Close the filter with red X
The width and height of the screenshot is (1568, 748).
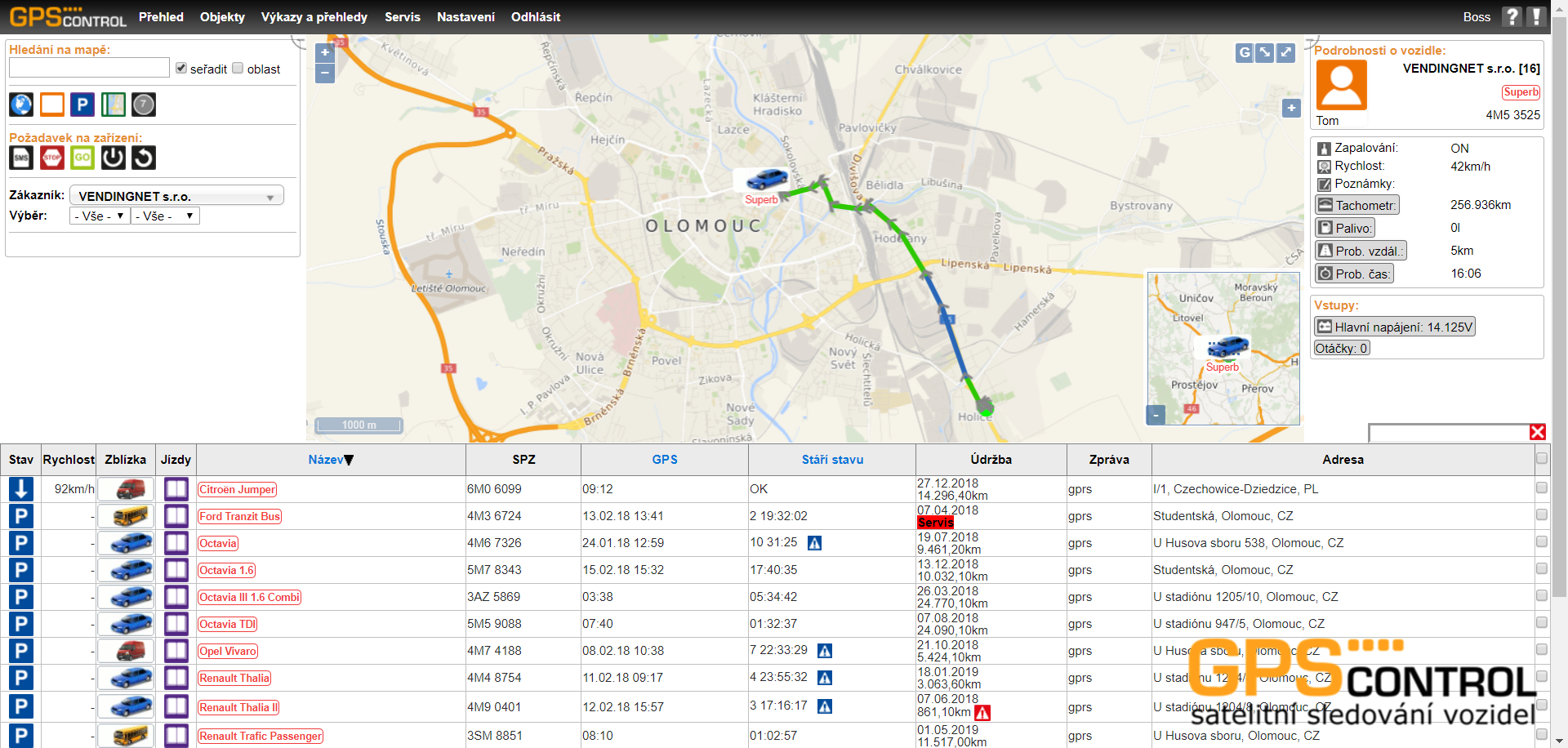pos(1538,432)
